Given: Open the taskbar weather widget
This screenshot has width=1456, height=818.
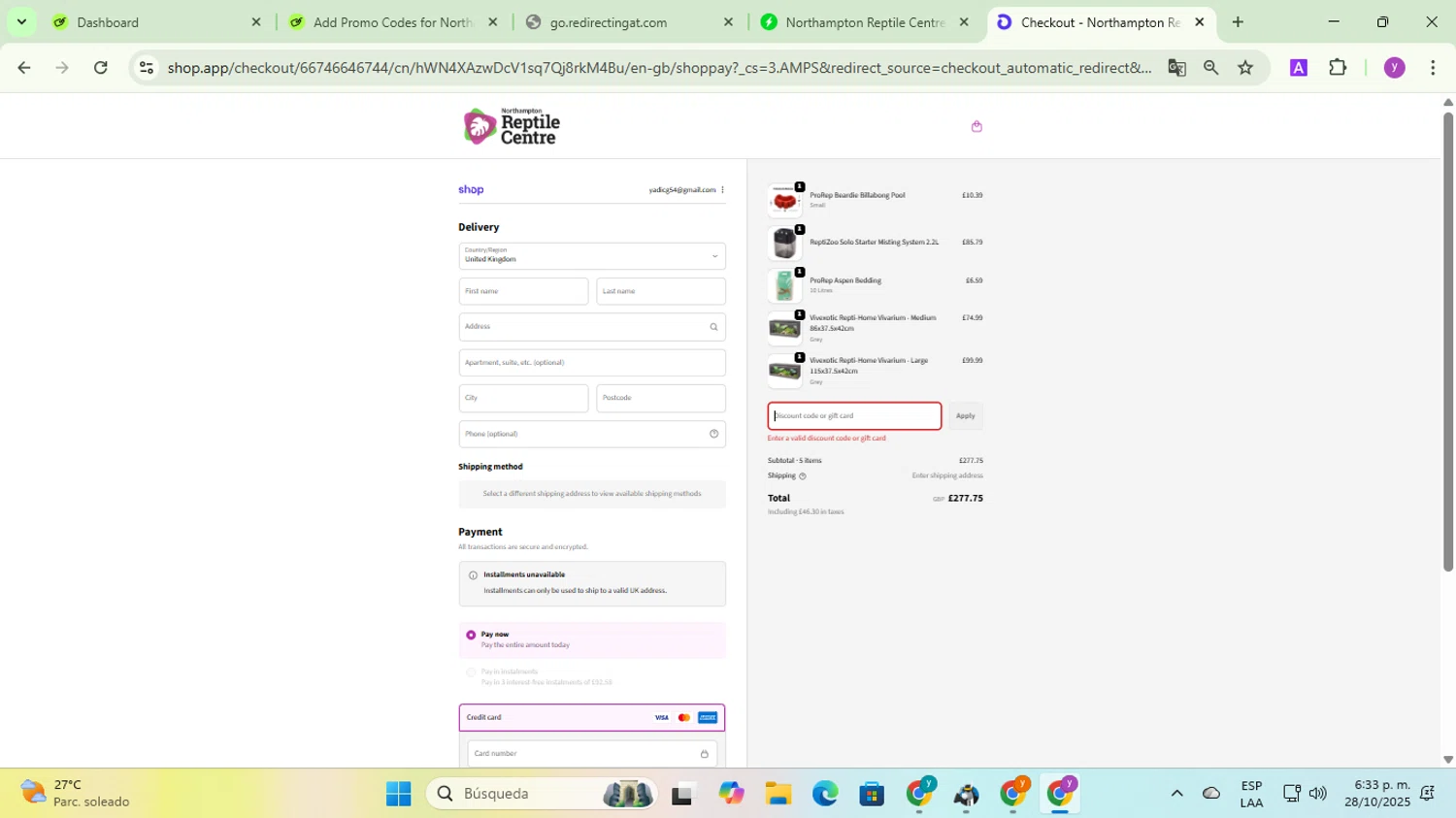Looking at the screenshot, I should click(x=76, y=794).
